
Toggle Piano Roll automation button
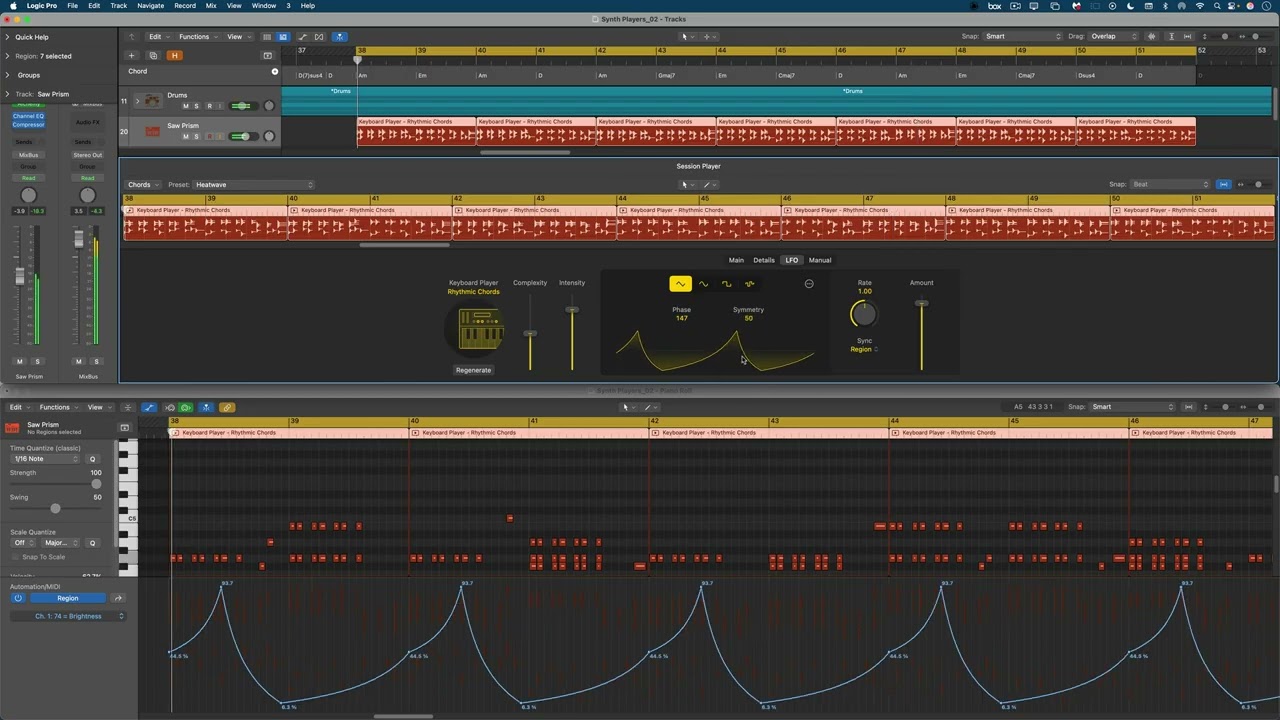[149, 407]
